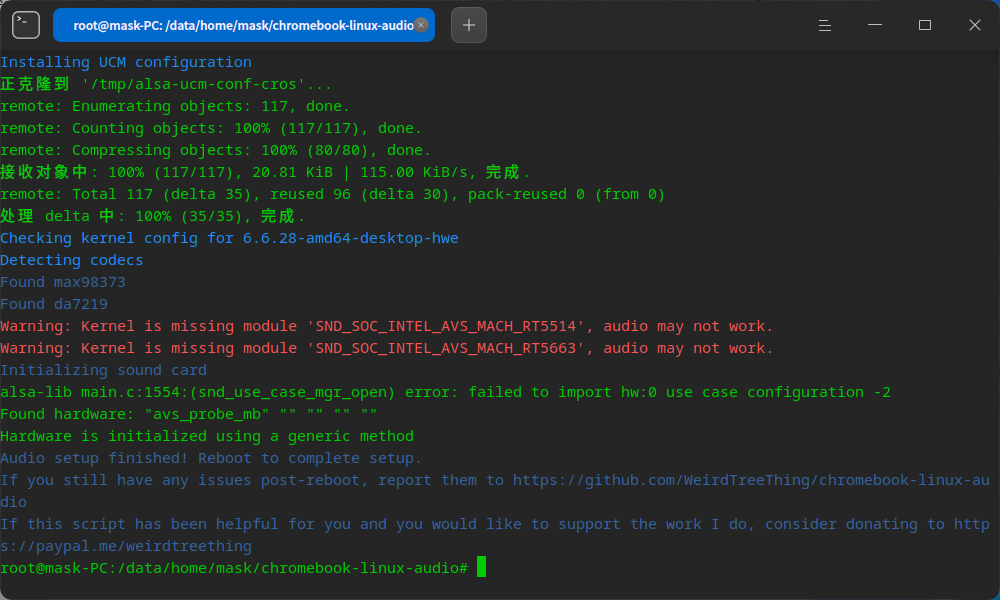Screen dimensions: 1000x600
Task: Click the 'Enumerating objects: 117, done.' line
Action: pos(175,106)
